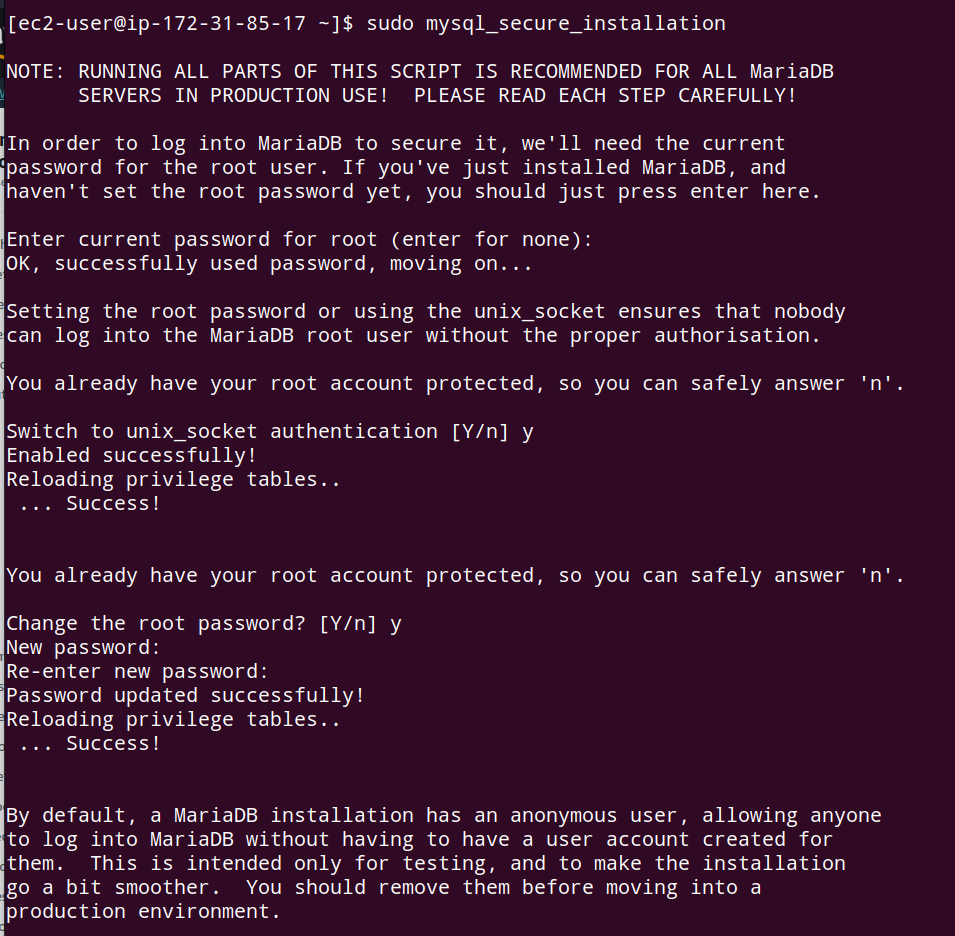Click the NOTE: RUNNING ALL PARTS line
955x936 pixels.
pos(420,71)
